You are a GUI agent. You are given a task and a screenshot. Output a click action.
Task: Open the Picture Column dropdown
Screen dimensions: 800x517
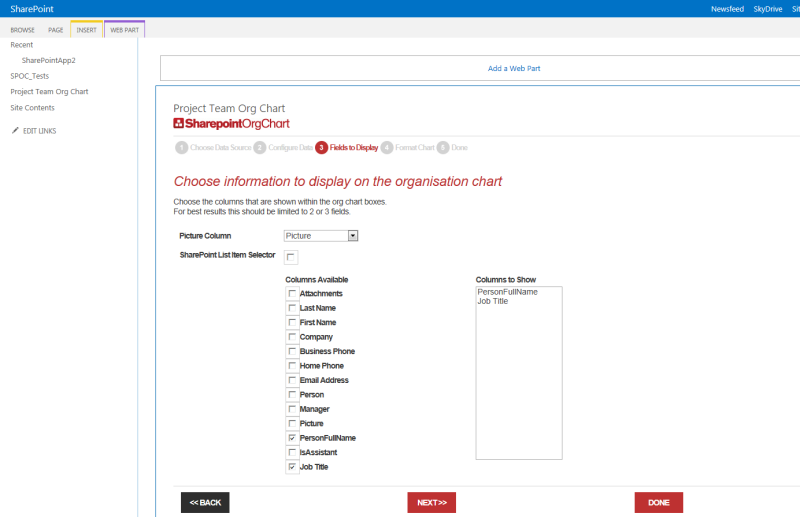pos(320,236)
